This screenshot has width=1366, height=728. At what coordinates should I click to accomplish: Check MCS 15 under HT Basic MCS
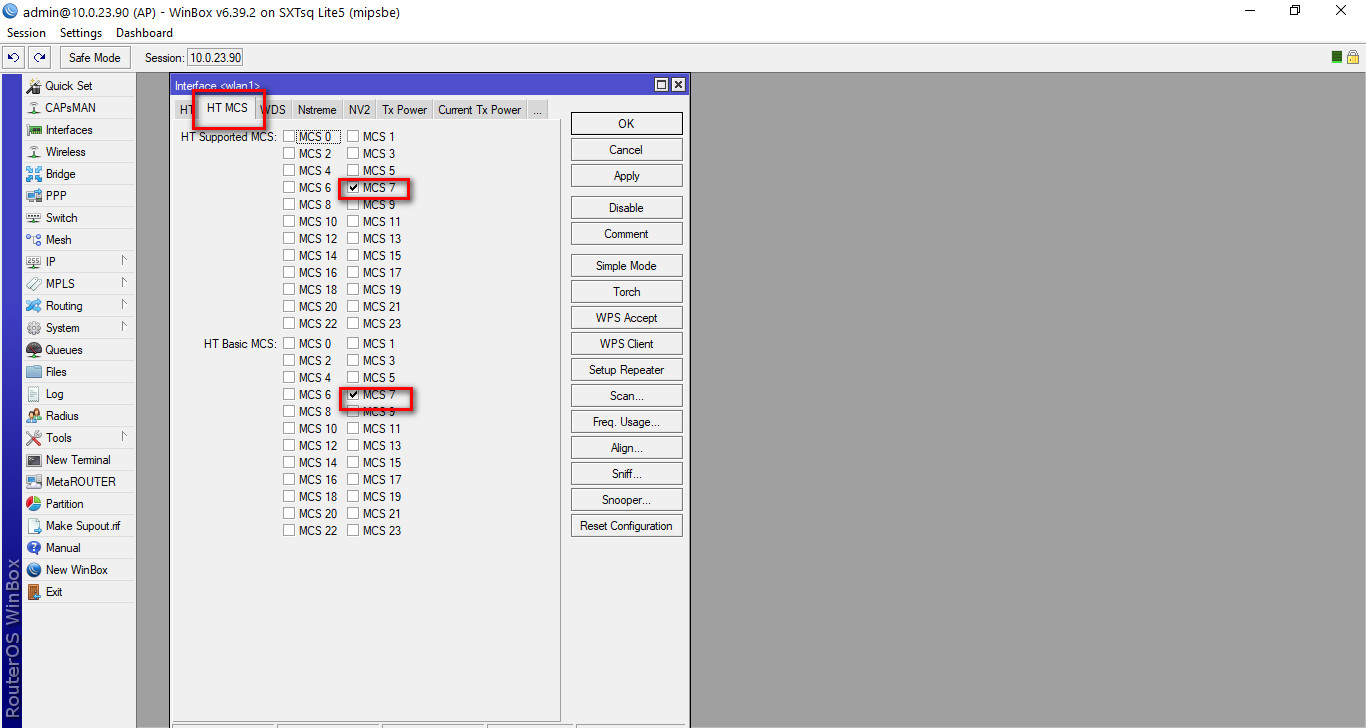click(x=354, y=463)
